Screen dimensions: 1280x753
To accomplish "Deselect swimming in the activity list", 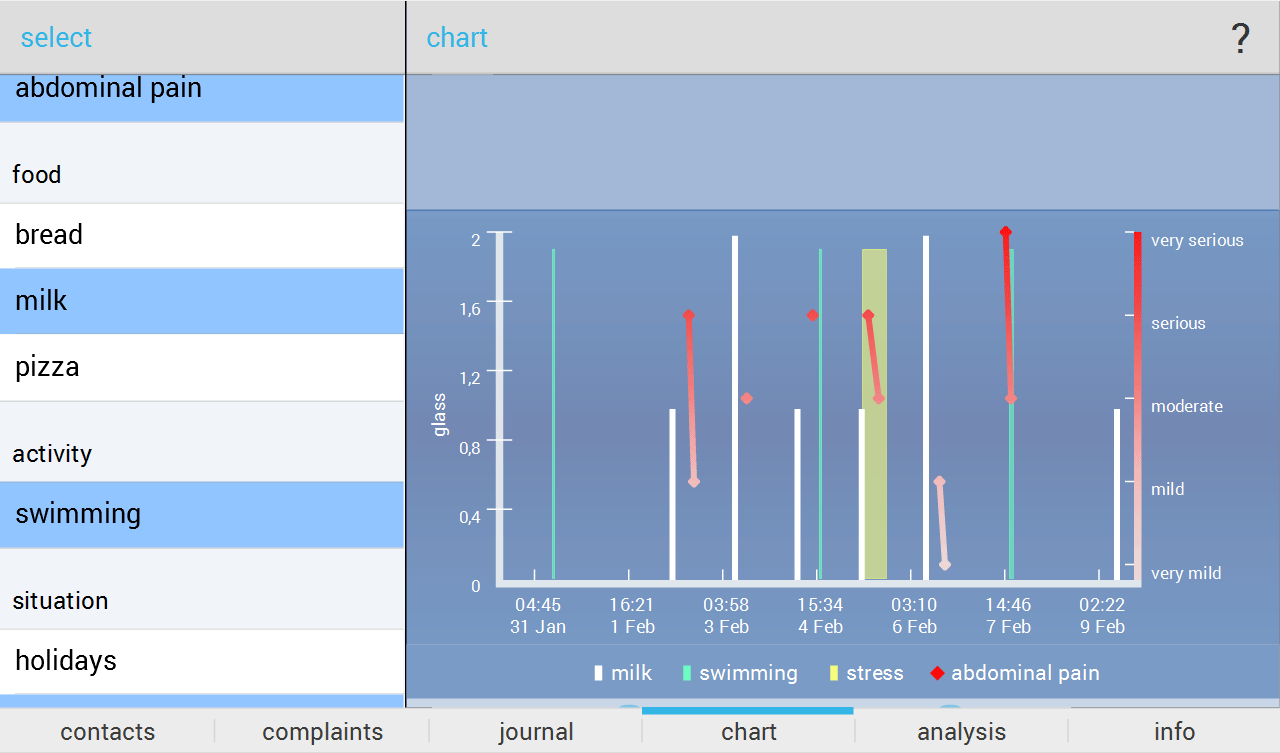I will [x=202, y=514].
